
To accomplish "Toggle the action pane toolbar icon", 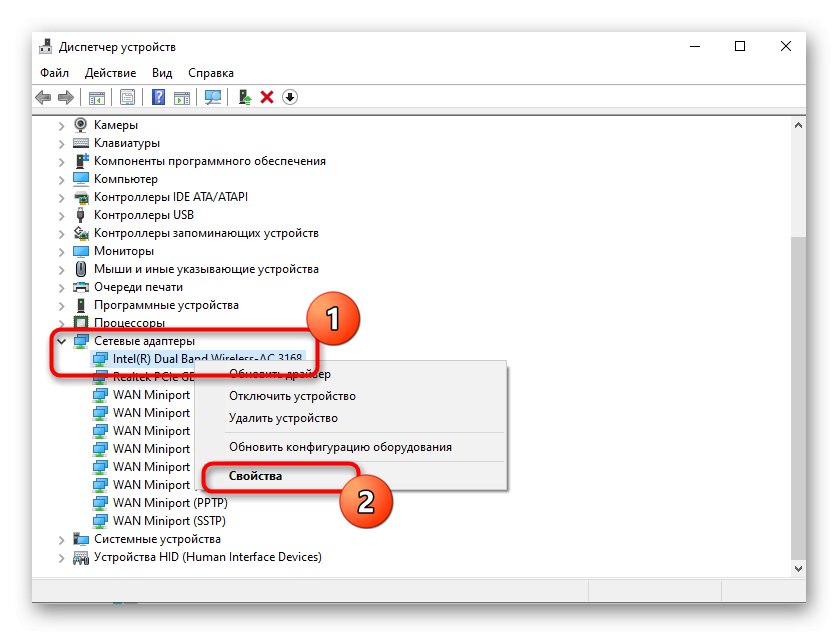I will coord(182,97).
